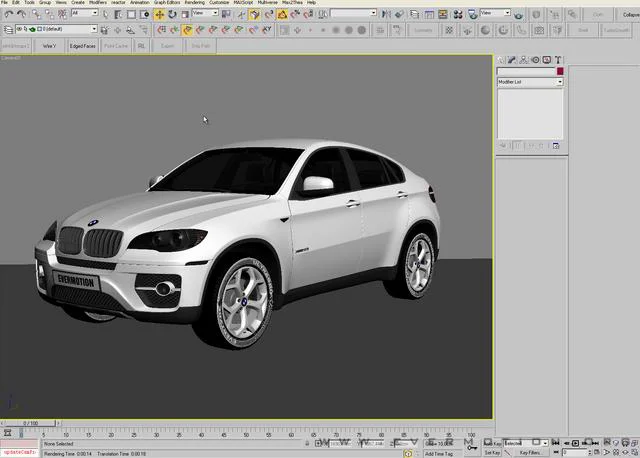Image resolution: width=640 pixels, height=458 pixels.
Task: Click the 0 / 100 time slider
Action: pyautogui.click(x=31, y=423)
